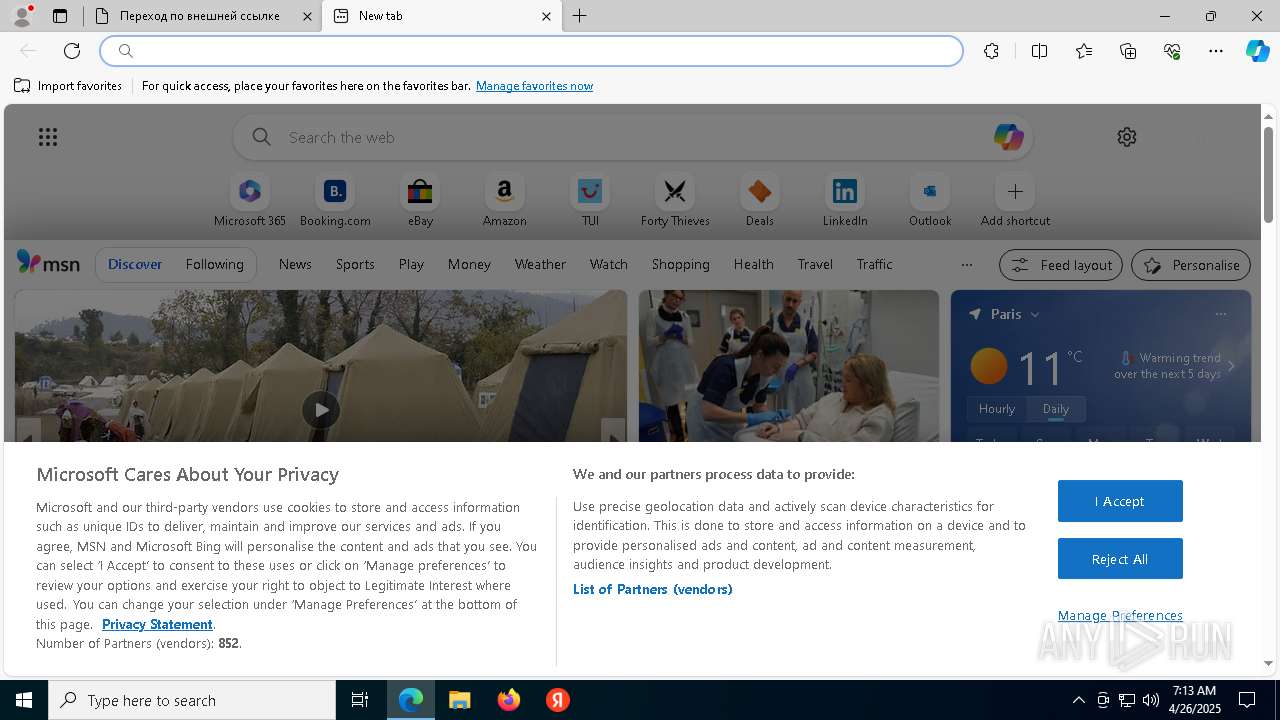Viewport: 1280px width, 720px height.
Task: Open the Shopping category
Action: click(680, 264)
